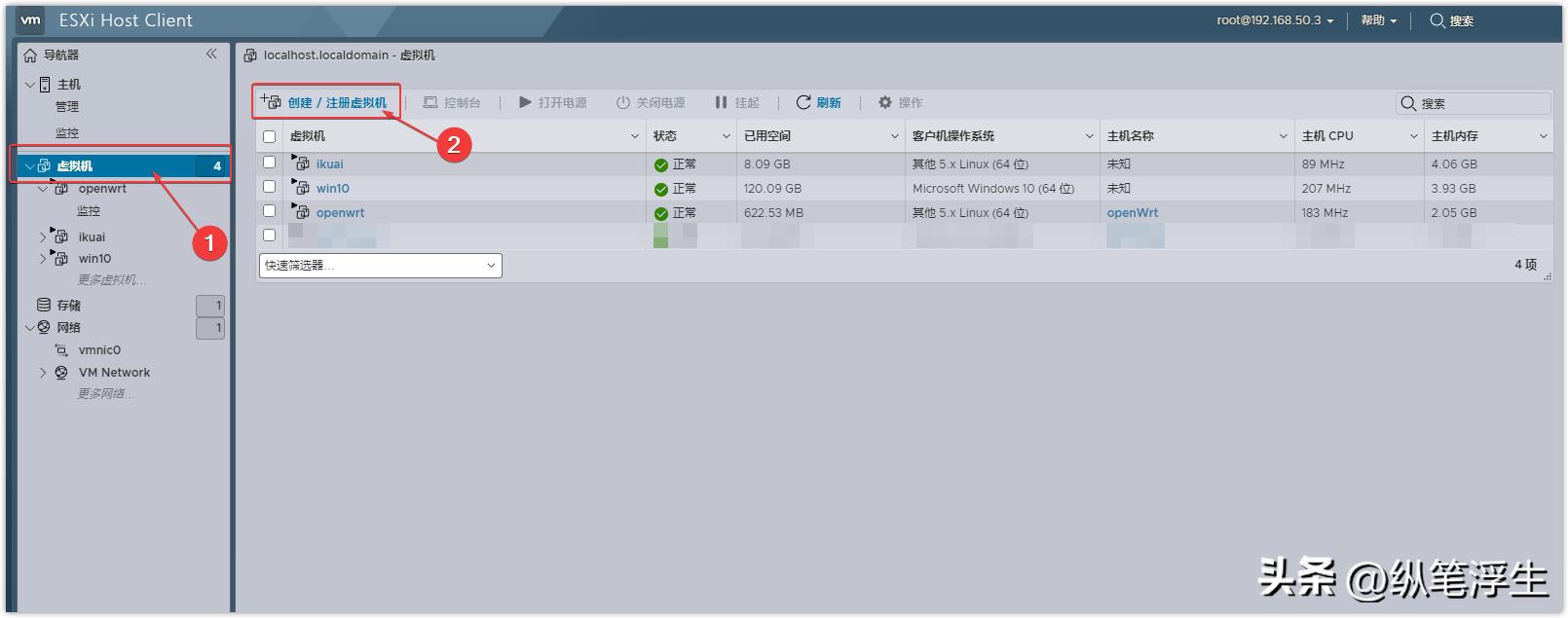
Task: Click the Networking globe icon in navigator
Action: tap(44, 327)
